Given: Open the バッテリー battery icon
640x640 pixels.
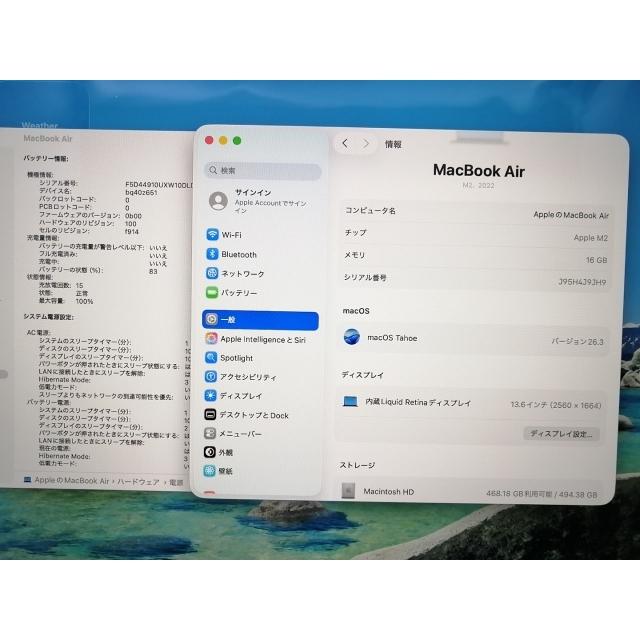Looking at the screenshot, I should [x=212, y=292].
